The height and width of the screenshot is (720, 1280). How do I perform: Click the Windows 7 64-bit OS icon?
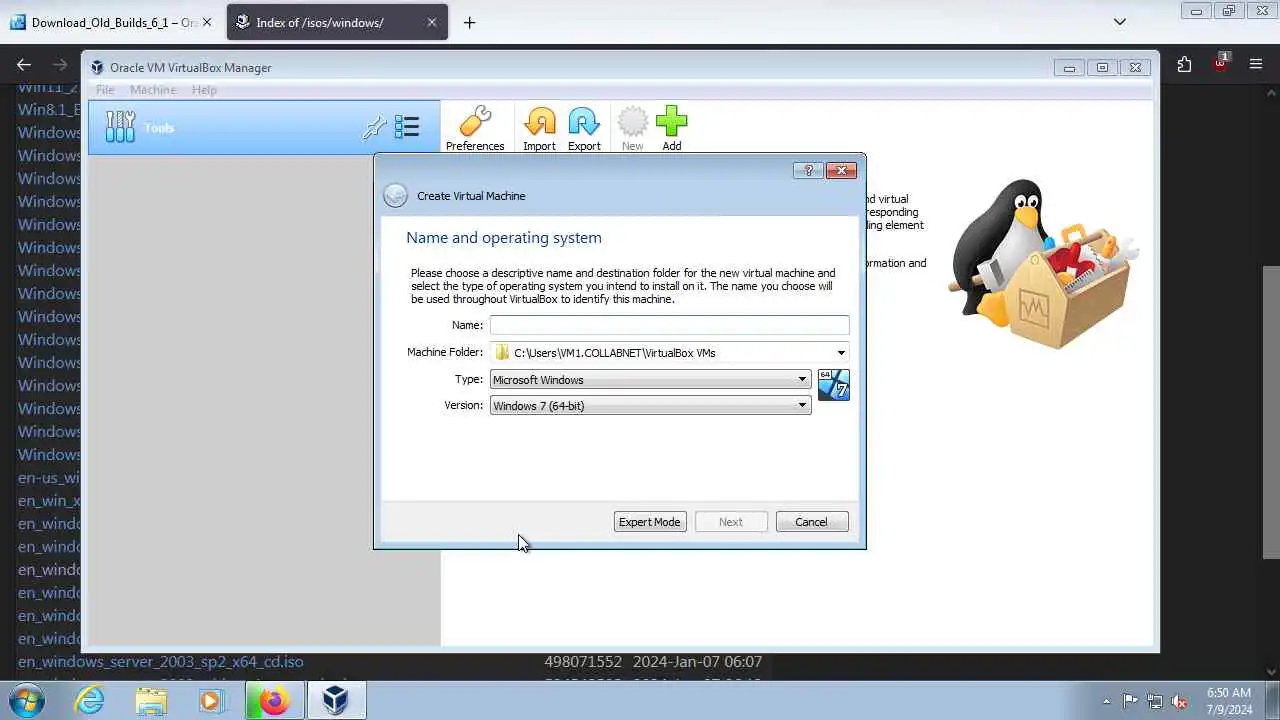click(x=834, y=385)
